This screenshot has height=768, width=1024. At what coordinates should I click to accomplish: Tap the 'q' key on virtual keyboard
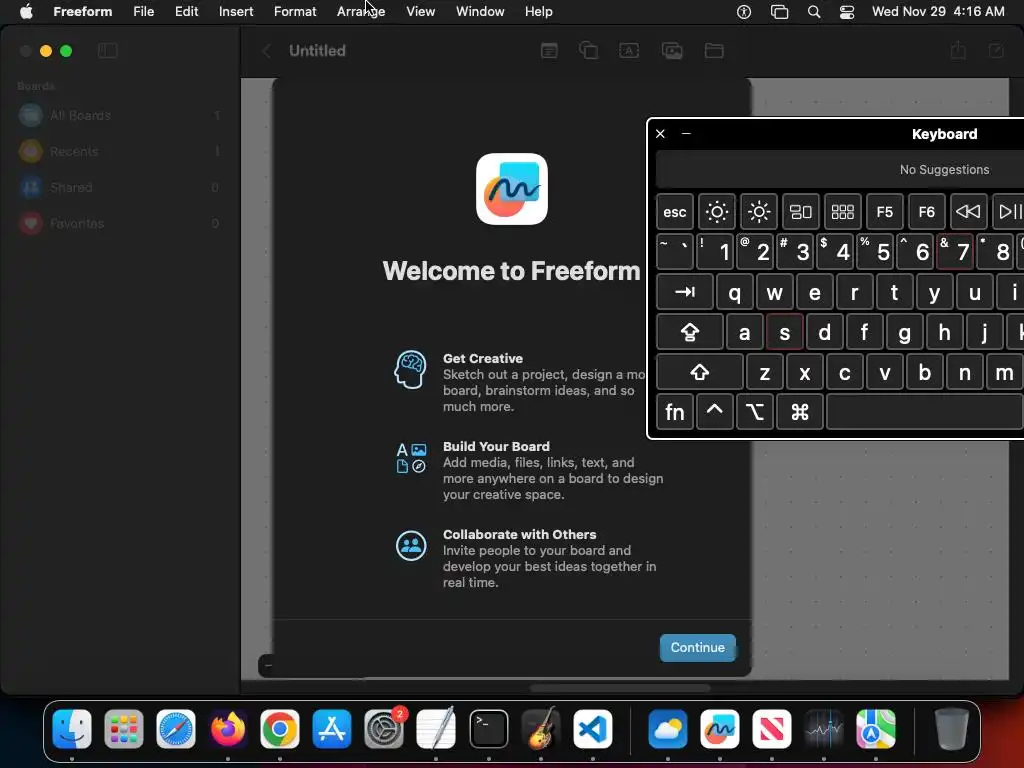[x=735, y=292]
